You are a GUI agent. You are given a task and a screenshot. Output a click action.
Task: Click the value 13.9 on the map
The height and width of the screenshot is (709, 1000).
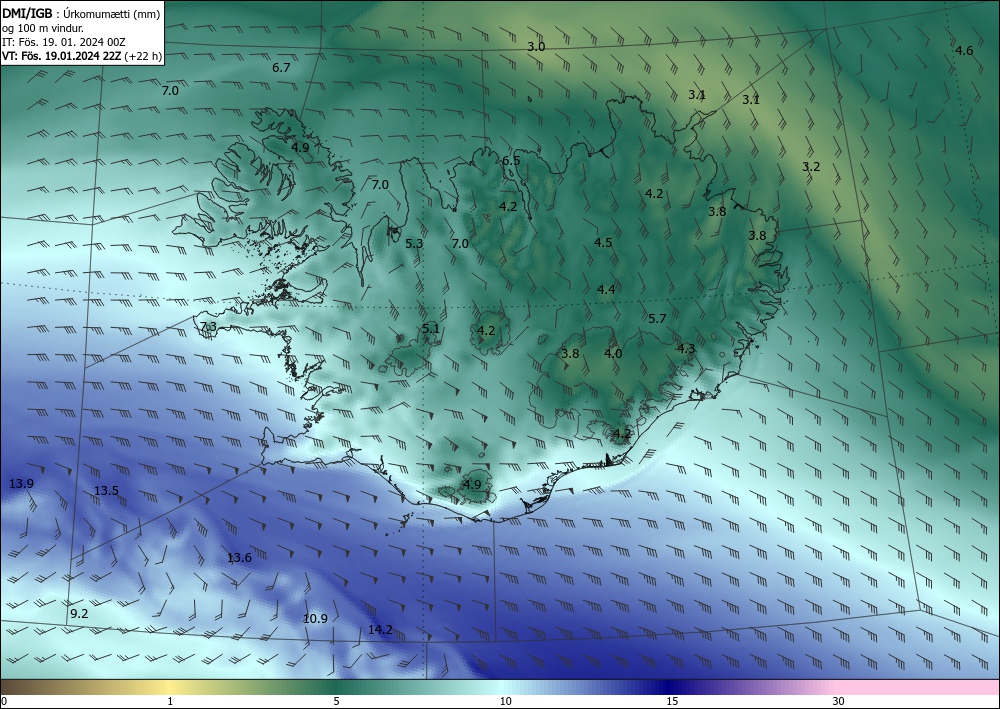click(21, 484)
